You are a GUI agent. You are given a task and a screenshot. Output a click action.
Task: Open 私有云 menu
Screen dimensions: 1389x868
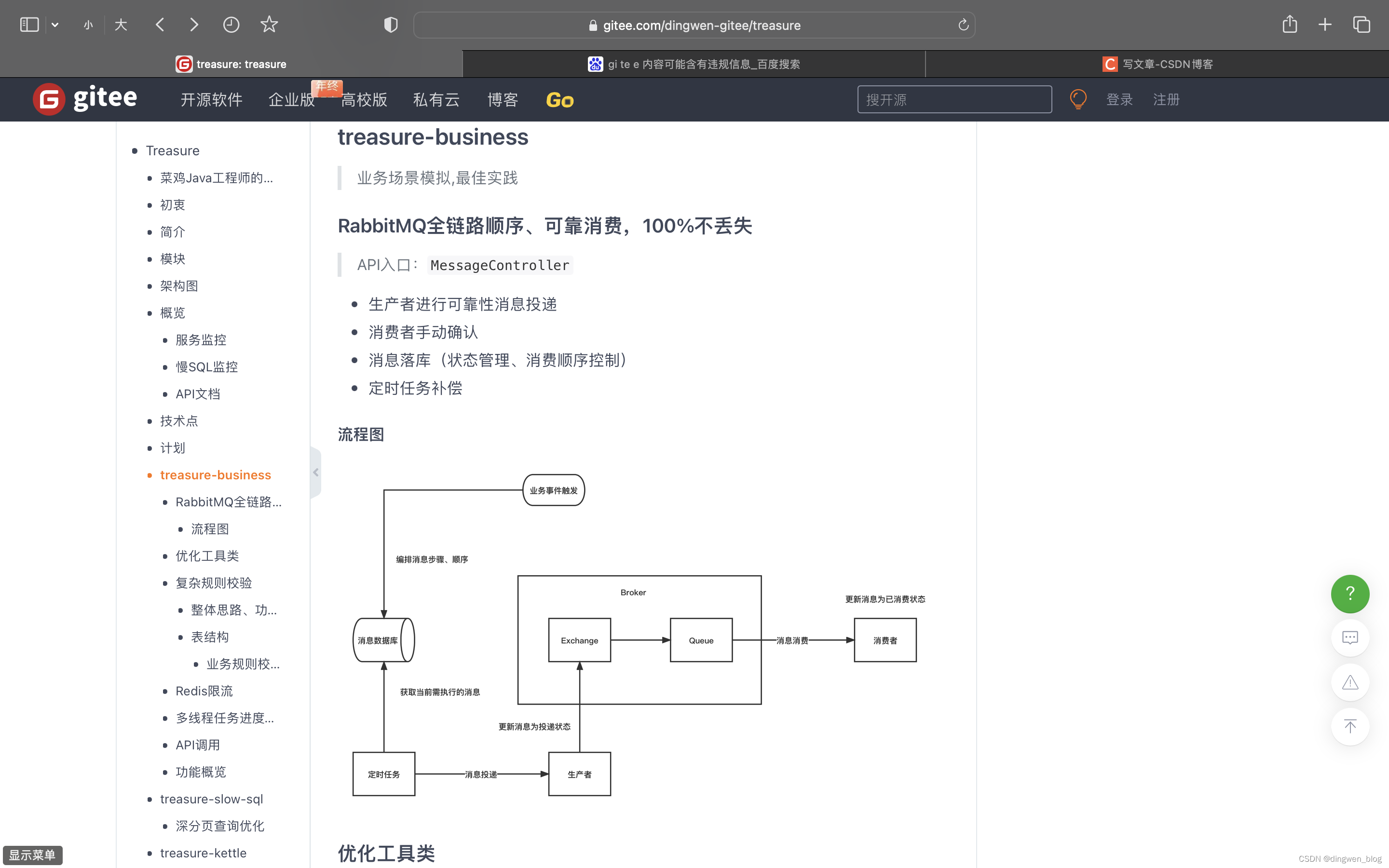point(436,100)
